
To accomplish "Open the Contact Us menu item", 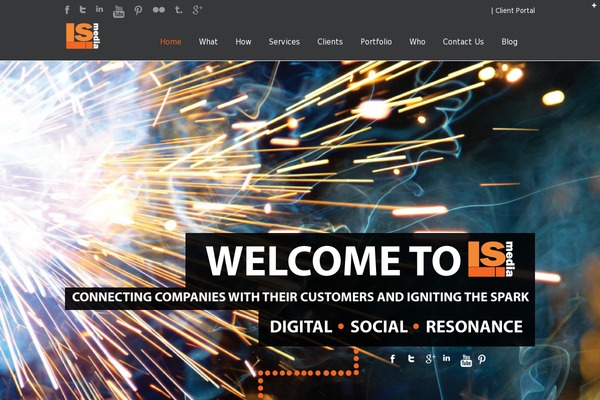I will point(463,42).
